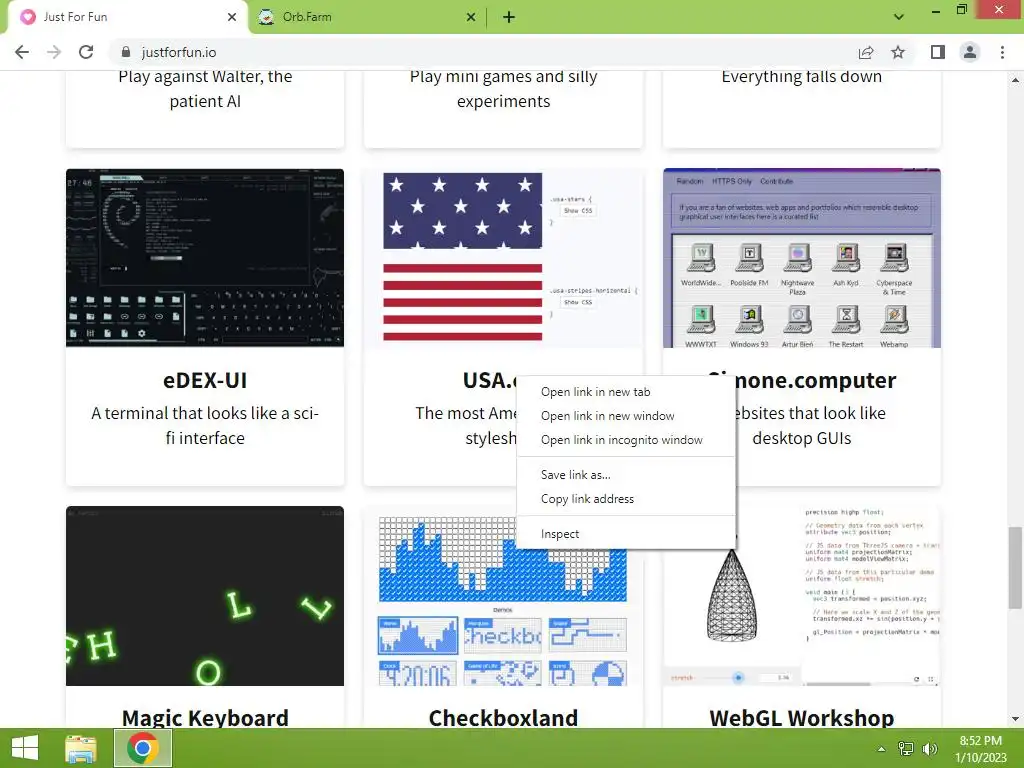1024x768 pixels.
Task: Click the scrollbar down arrow
Action: pos(1015,719)
